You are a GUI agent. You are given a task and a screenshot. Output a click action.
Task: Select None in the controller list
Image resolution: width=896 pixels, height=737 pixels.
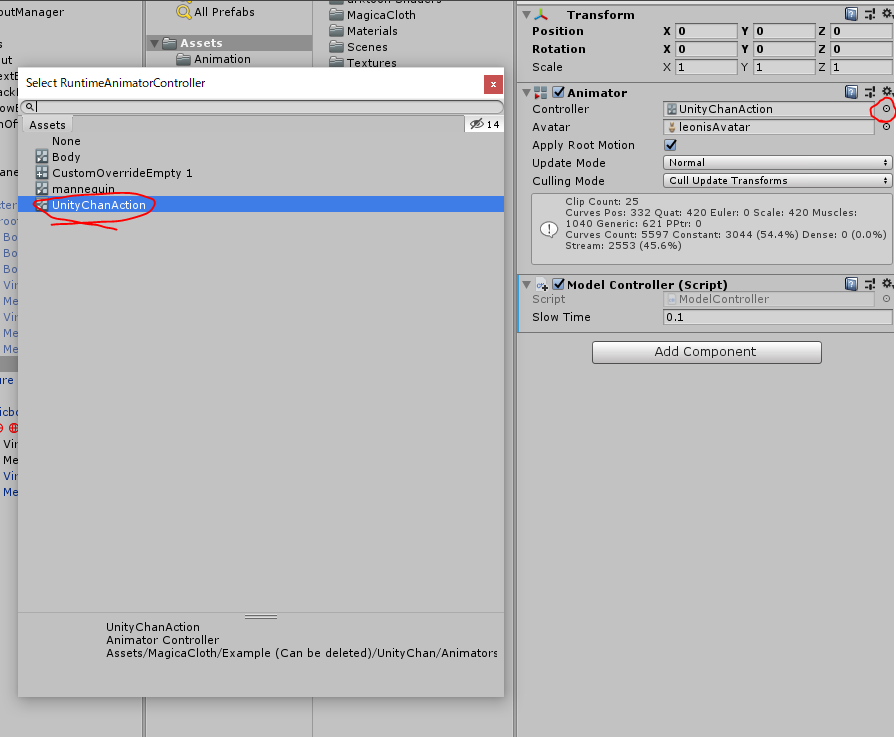tap(261, 141)
